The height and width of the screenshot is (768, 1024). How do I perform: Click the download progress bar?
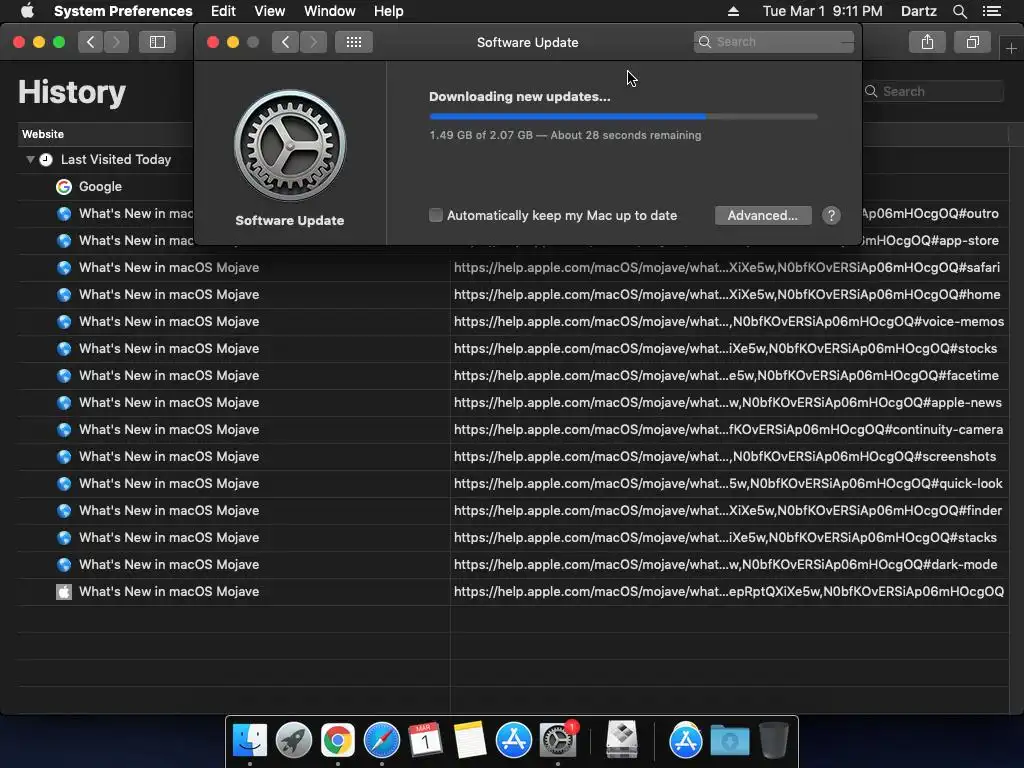point(623,117)
